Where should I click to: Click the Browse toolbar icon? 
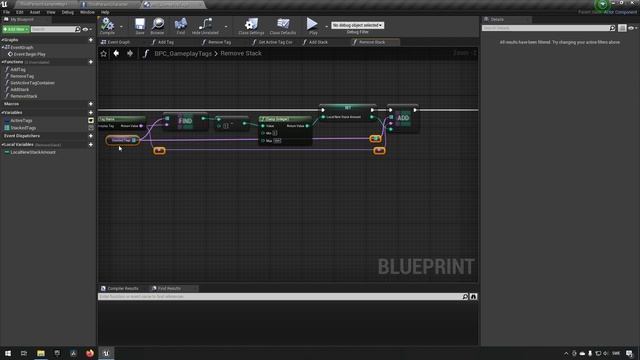(x=158, y=25)
